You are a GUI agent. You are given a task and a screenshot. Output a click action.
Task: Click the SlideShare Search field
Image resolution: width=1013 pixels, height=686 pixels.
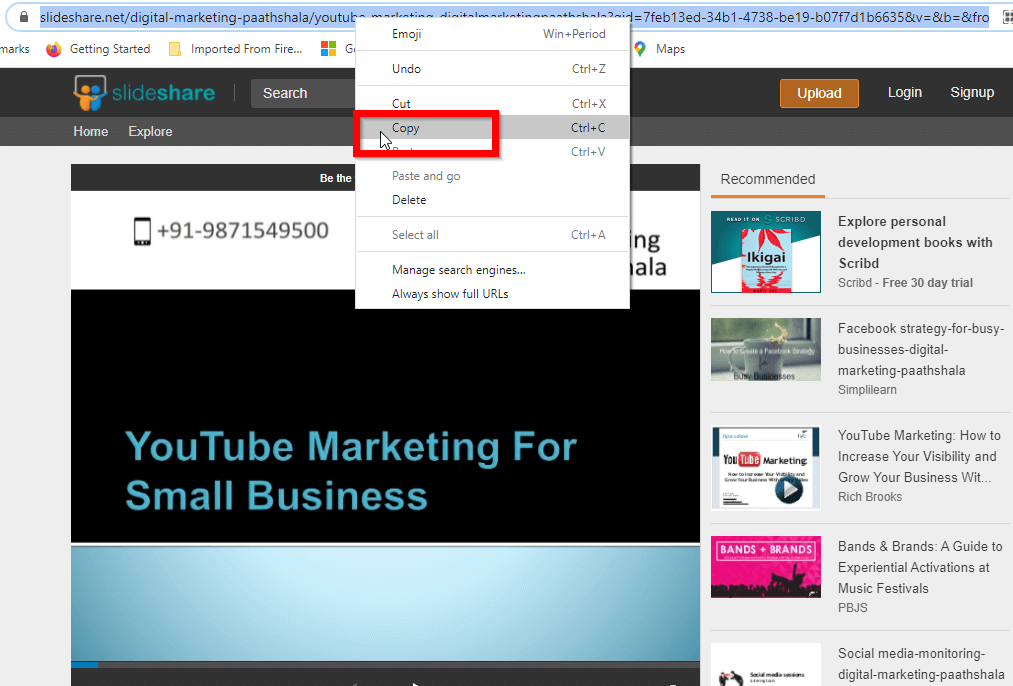303,93
